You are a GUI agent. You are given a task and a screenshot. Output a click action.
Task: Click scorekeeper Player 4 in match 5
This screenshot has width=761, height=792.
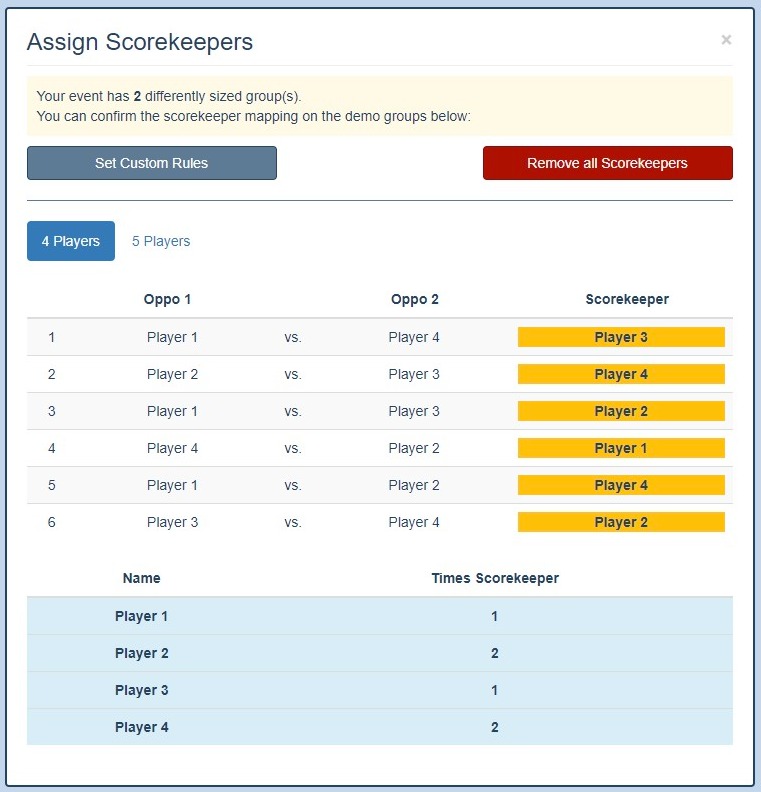point(621,485)
